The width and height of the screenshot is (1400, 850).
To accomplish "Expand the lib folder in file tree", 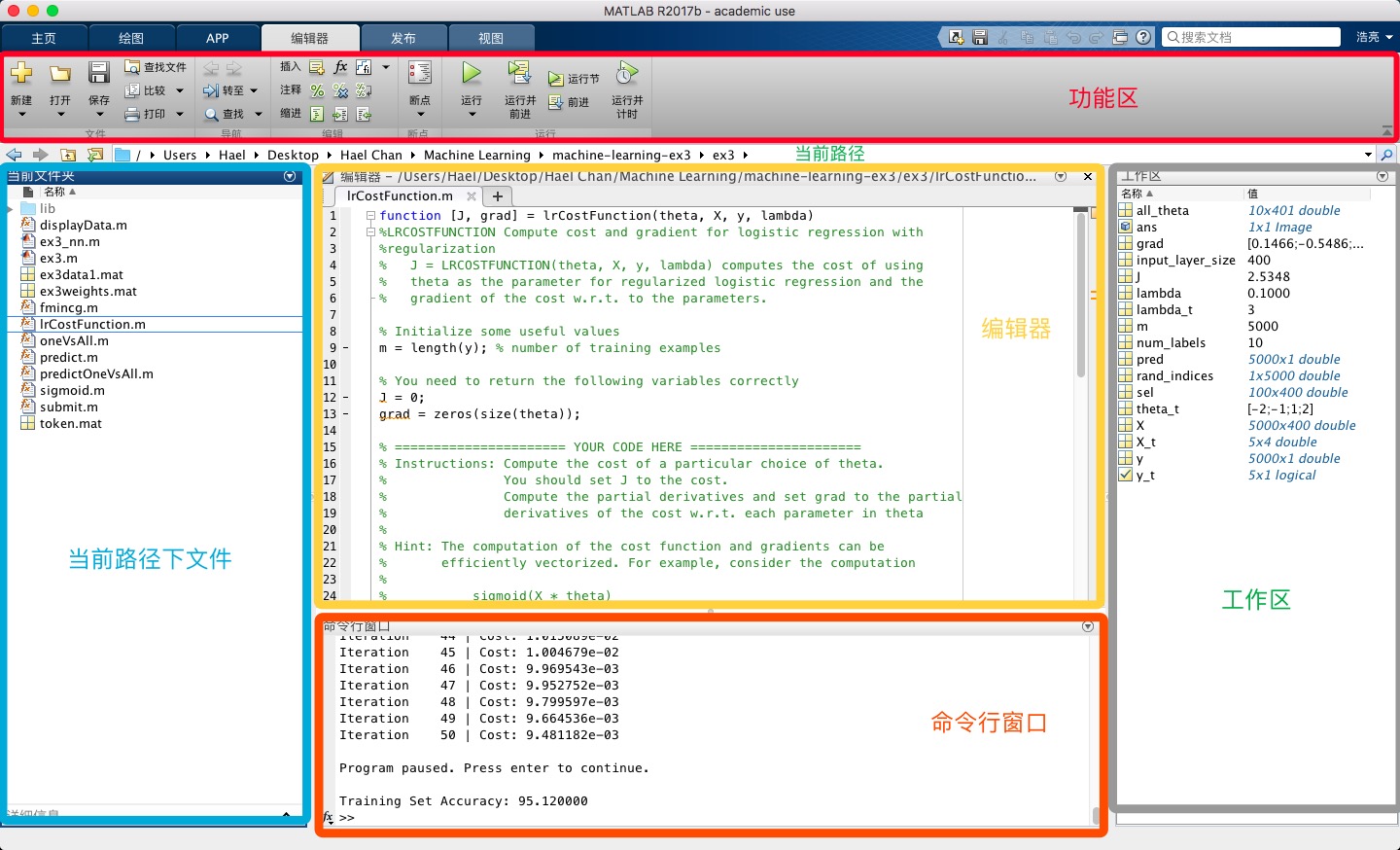I will (x=11, y=209).
